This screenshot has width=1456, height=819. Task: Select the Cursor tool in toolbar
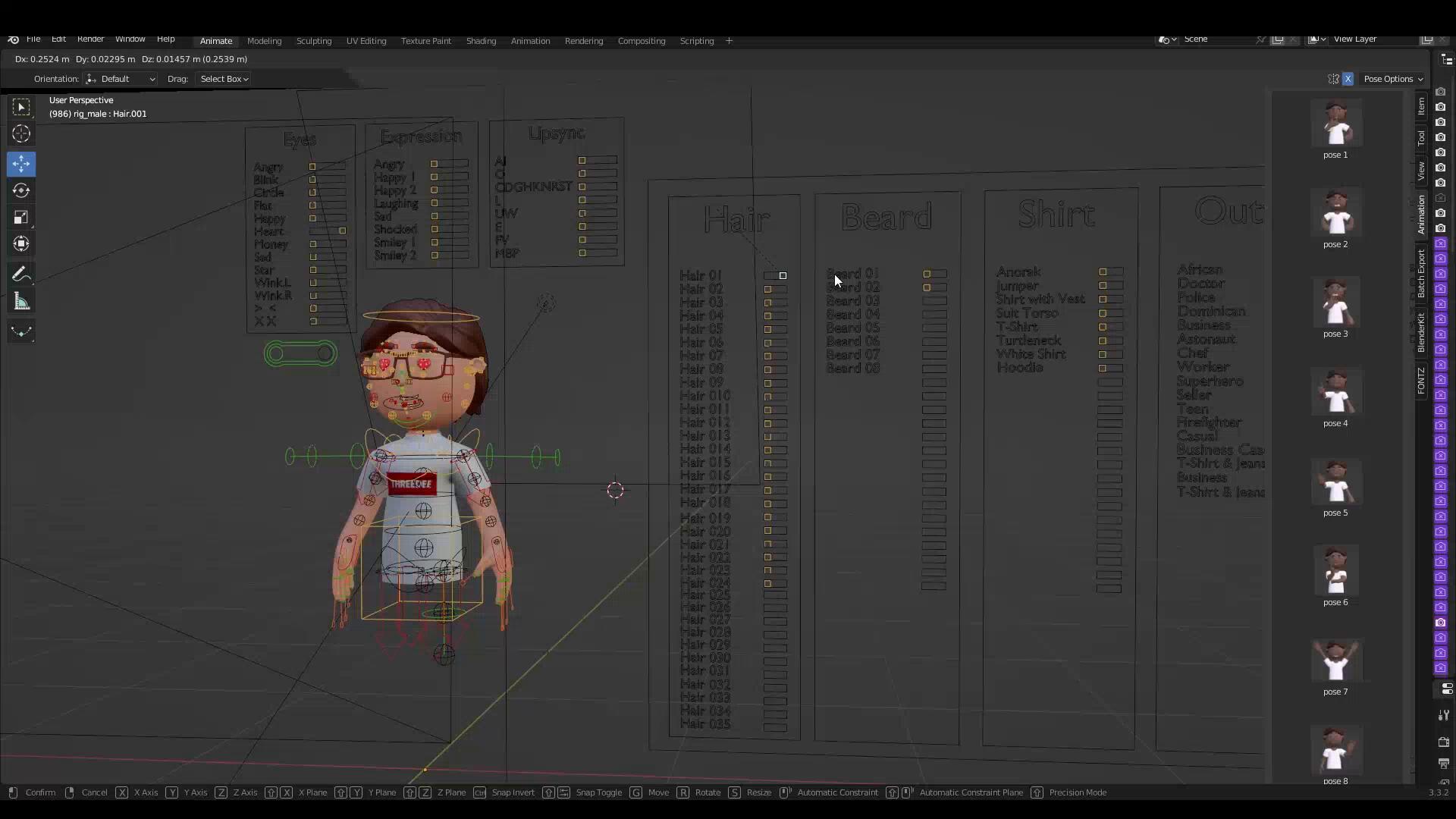21,134
